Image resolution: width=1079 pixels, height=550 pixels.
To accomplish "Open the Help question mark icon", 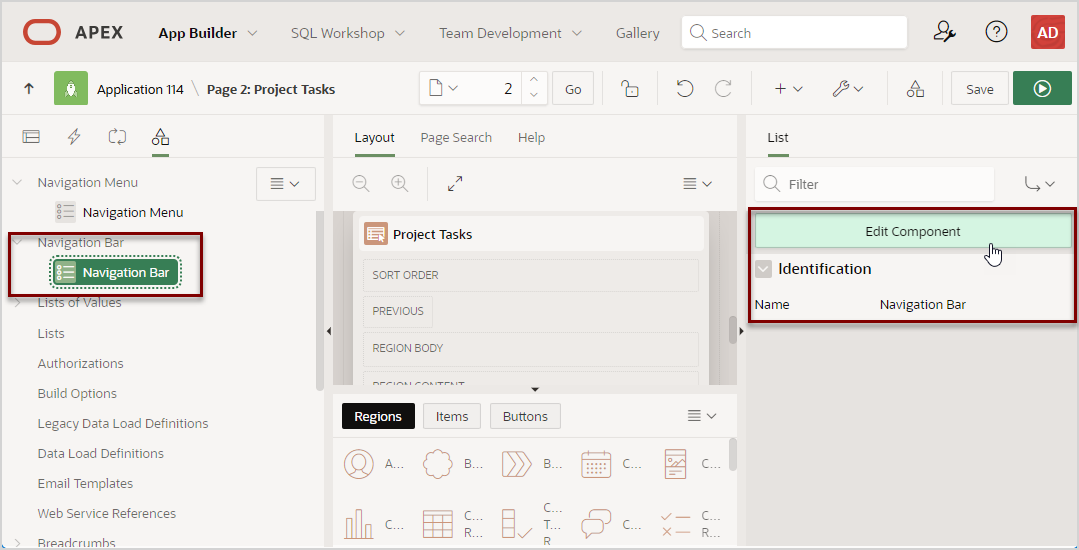I will pyautogui.click(x=996, y=32).
